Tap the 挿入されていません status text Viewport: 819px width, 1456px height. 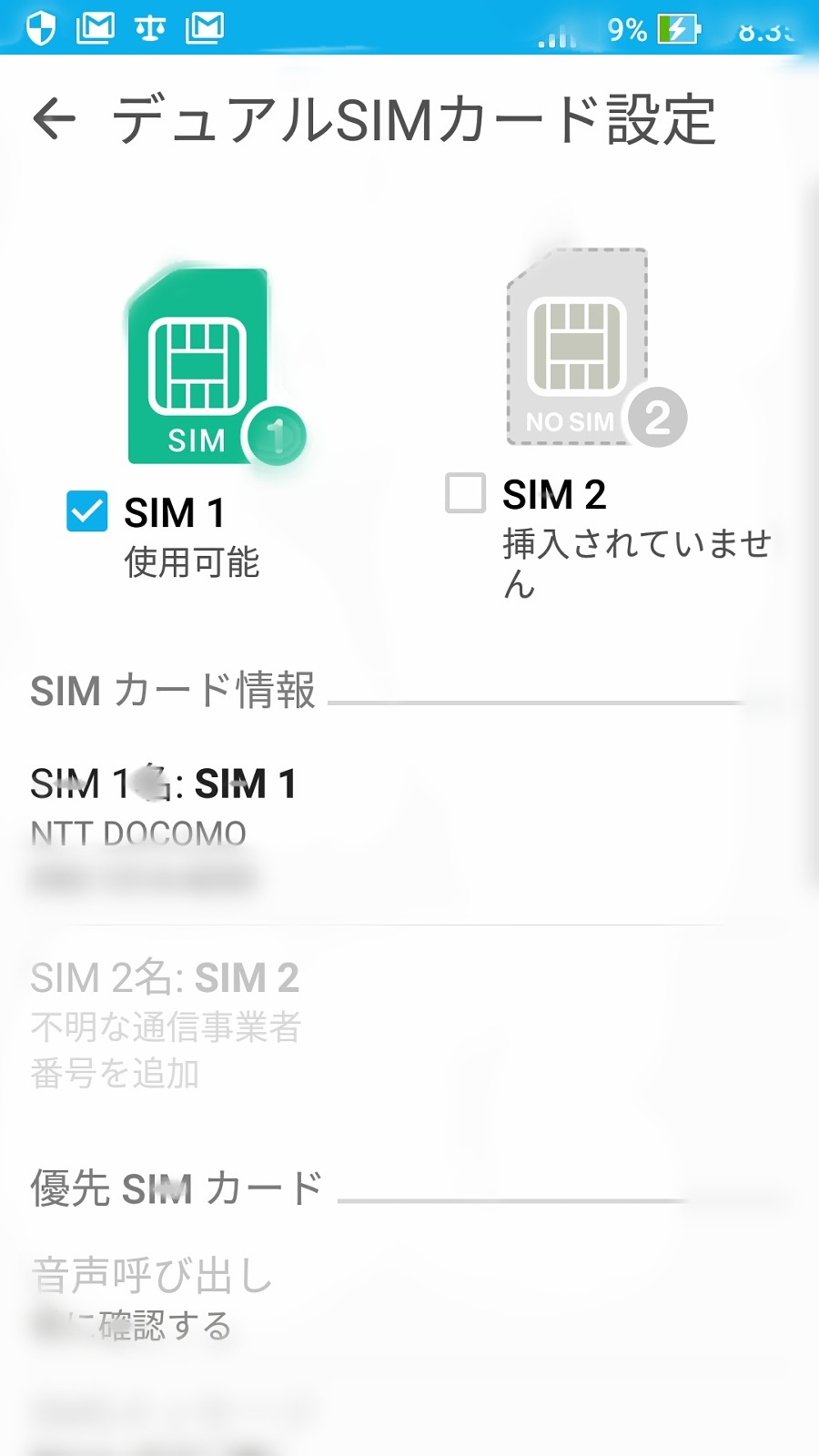[635, 546]
